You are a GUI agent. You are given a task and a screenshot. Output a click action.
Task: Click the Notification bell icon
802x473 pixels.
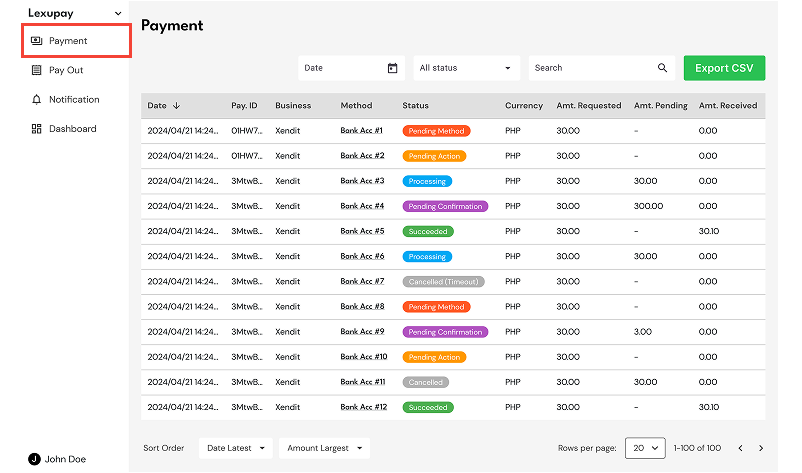click(36, 99)
